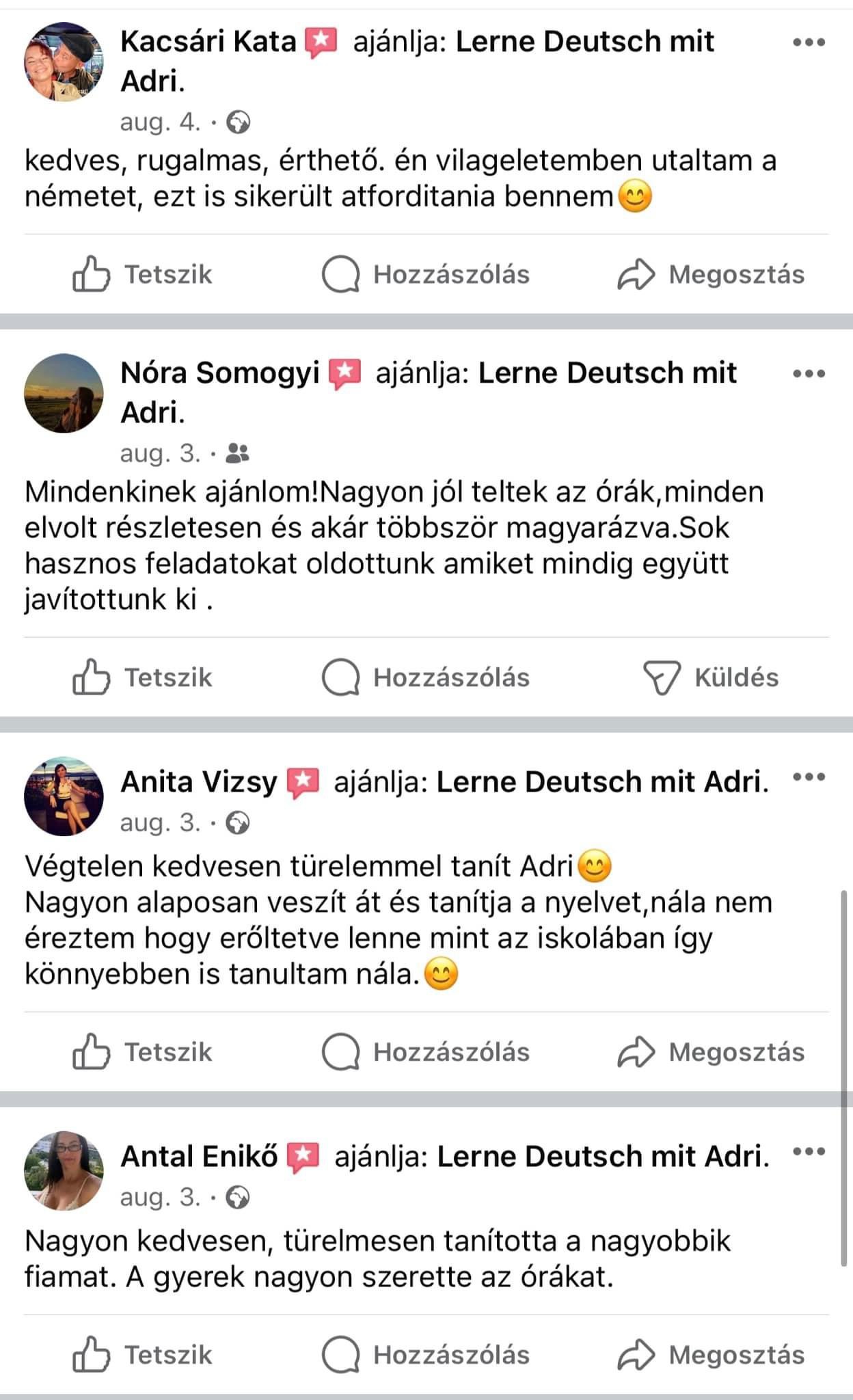Comment on Kacsári Kata's post via Hozzászólás

(426, 274)
